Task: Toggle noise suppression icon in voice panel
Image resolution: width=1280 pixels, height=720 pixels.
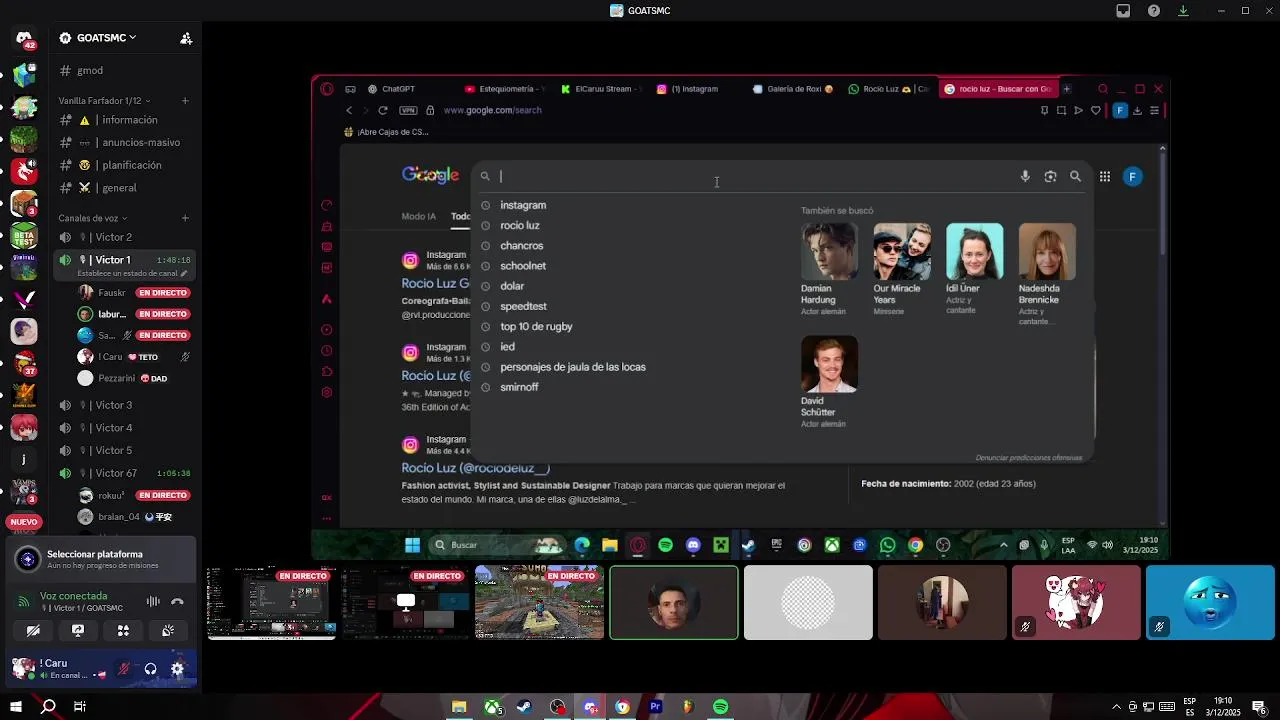Action: pos(153,601)
